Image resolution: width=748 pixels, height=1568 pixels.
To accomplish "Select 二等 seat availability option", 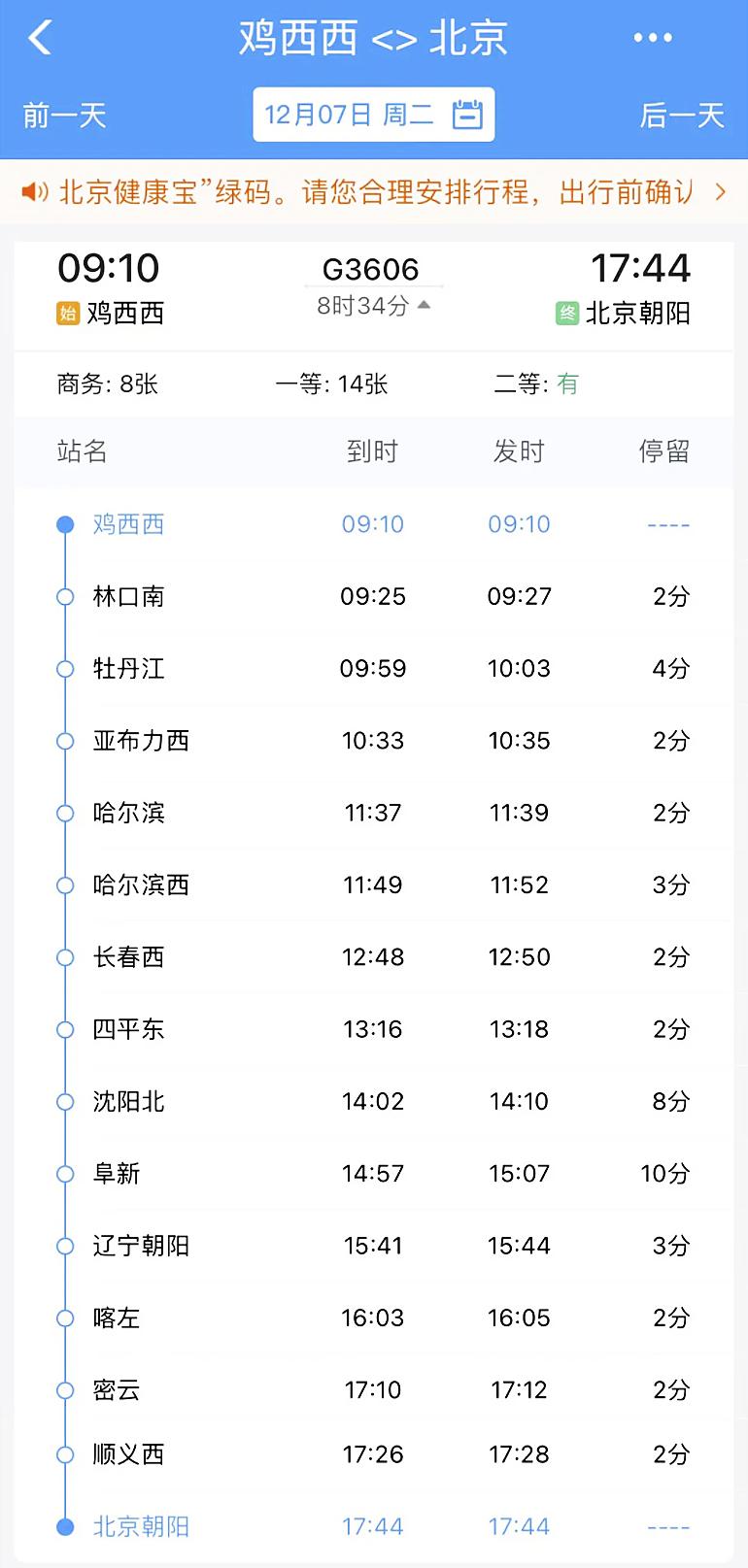I will 535,384.
